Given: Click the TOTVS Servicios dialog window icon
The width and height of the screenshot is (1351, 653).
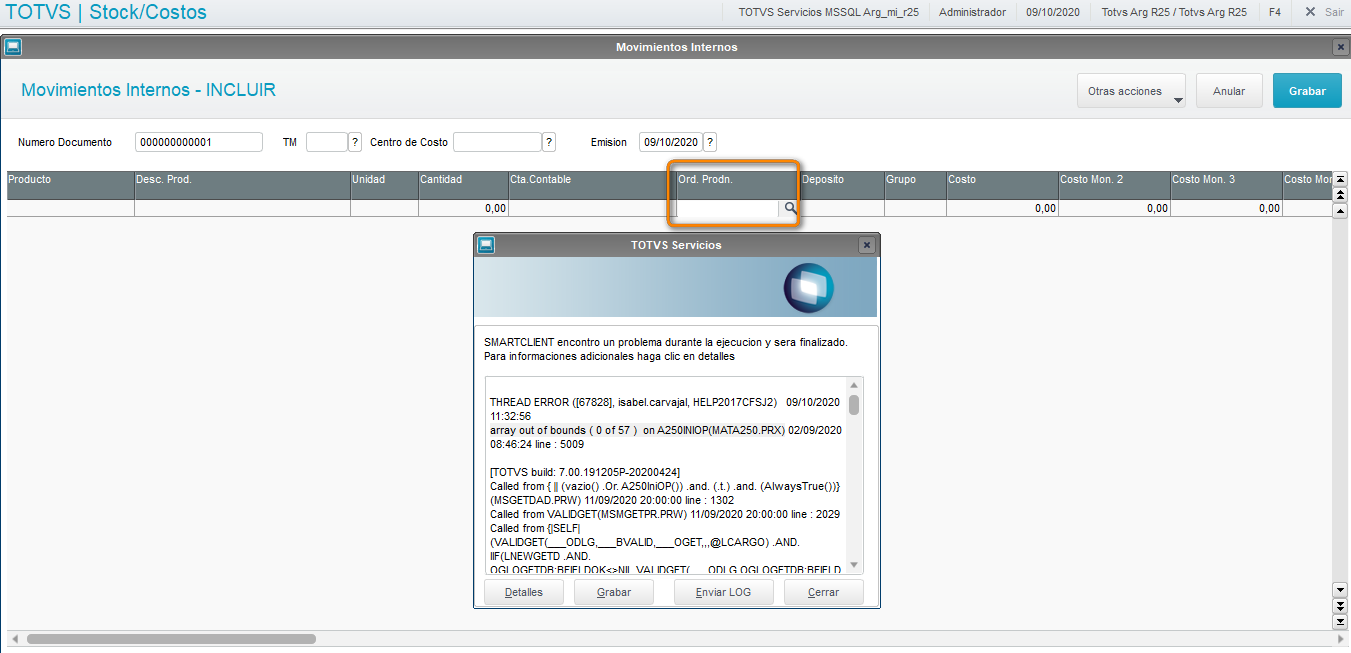Looking at the screenshot, I should [486, 245].
